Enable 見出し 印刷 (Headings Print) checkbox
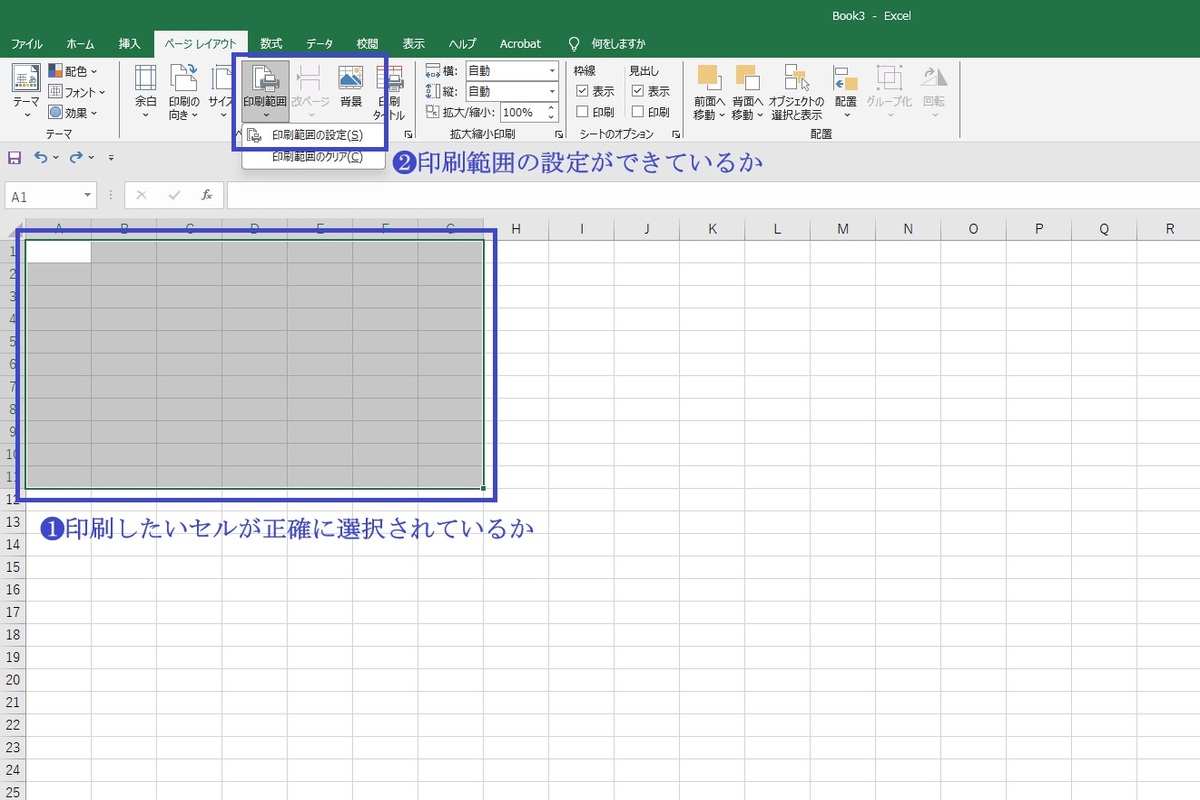This screenshot has width=1200, height=800. tap(637, 112)
